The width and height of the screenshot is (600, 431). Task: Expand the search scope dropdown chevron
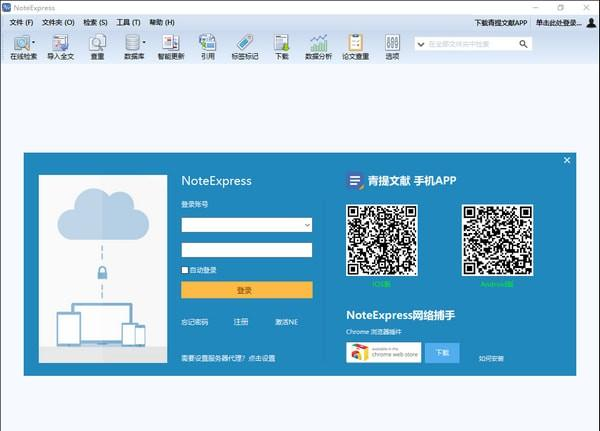tap(421, 44)
